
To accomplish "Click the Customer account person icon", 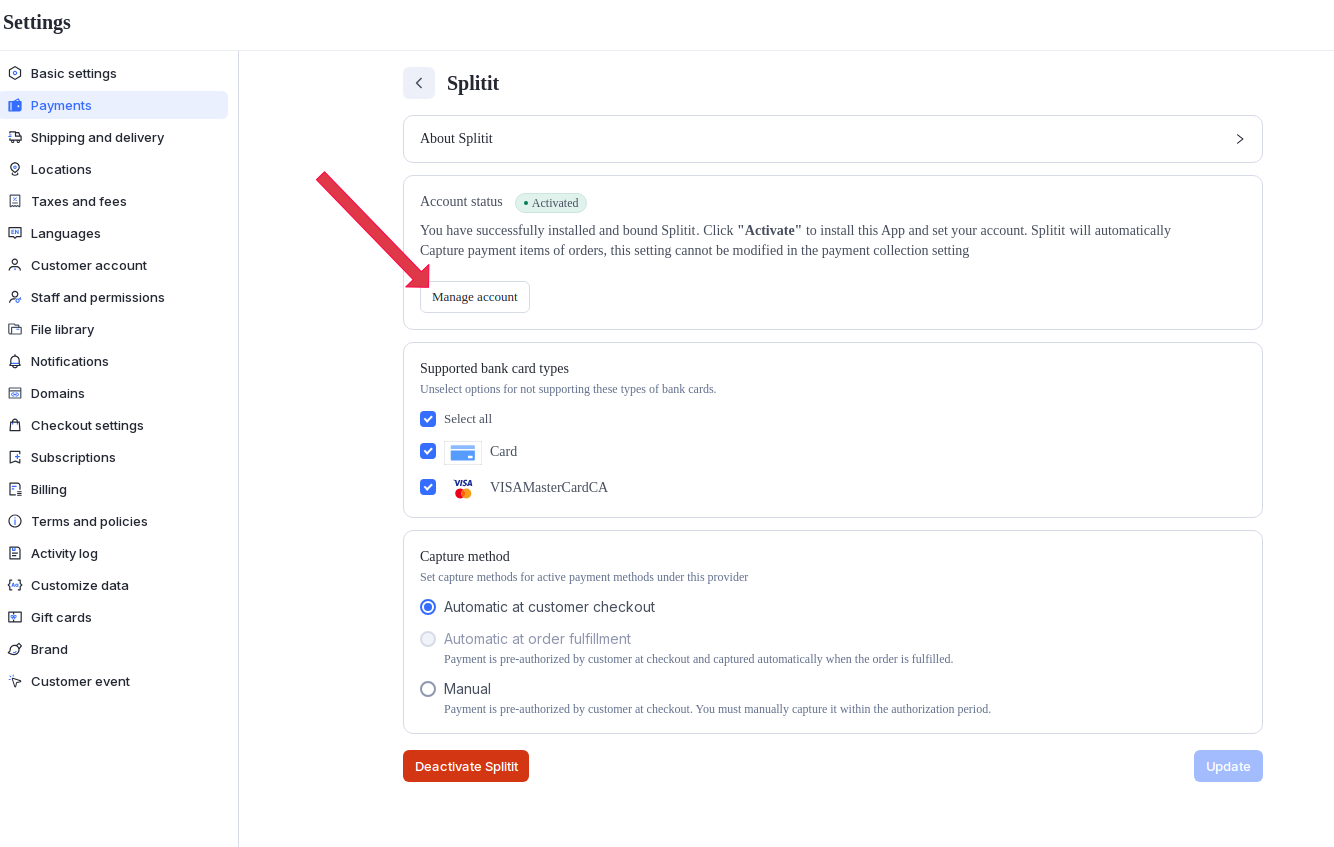I will [15, 265].
